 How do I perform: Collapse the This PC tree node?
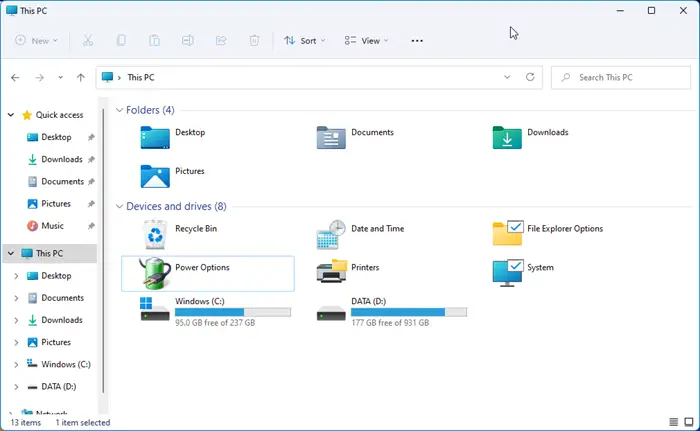(11, 254)
